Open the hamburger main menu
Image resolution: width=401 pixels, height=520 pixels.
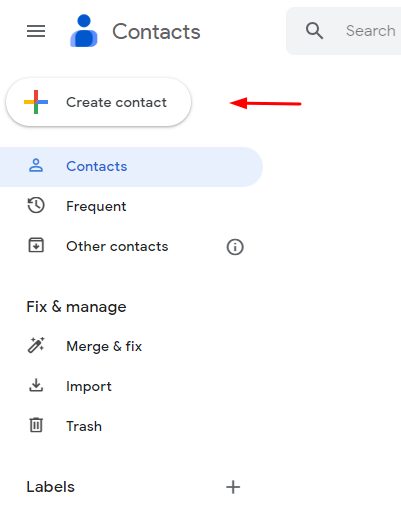click(x=36, y=31)
